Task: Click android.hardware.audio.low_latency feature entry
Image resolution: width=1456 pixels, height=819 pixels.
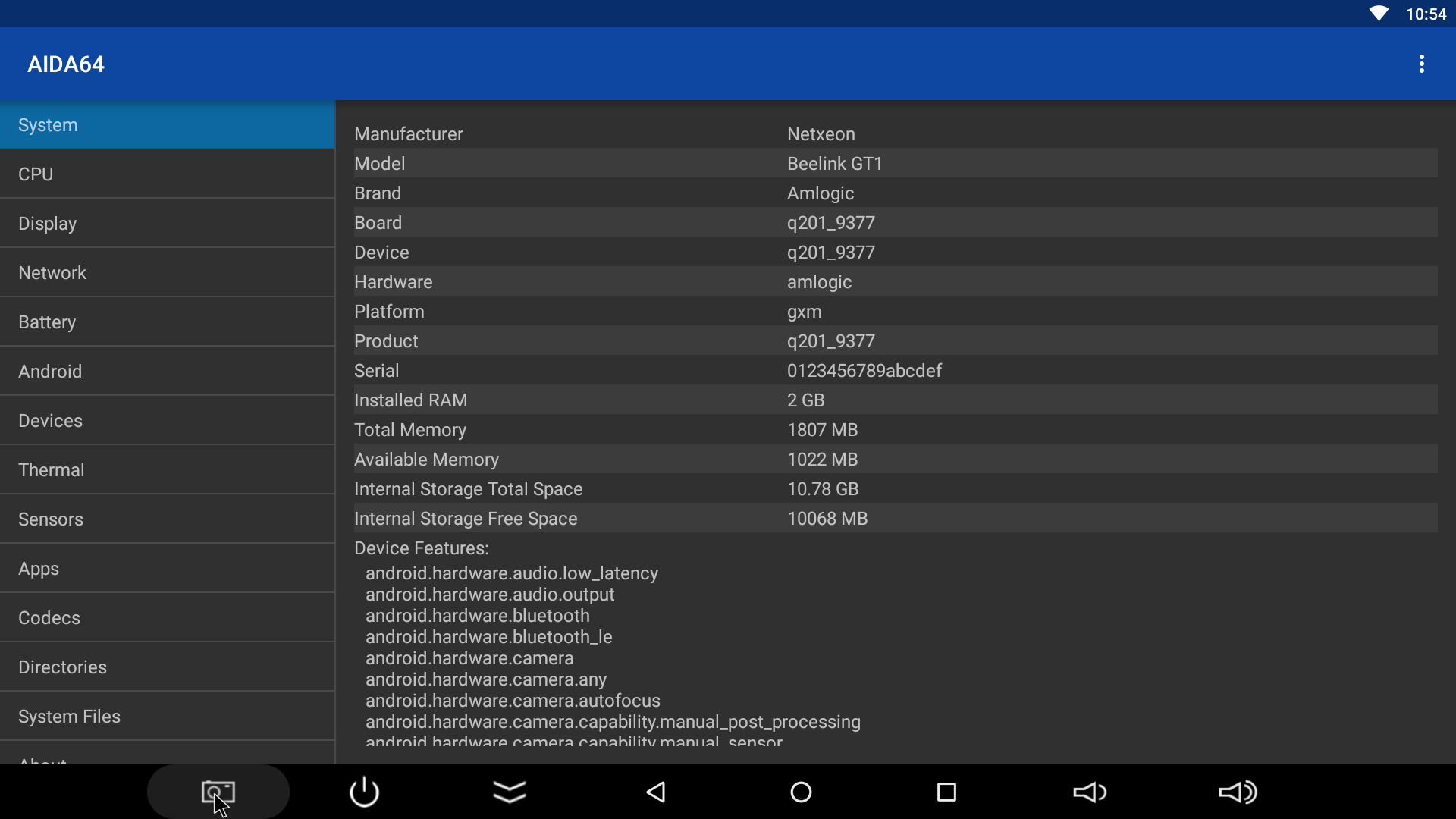Action: (512, 573)
